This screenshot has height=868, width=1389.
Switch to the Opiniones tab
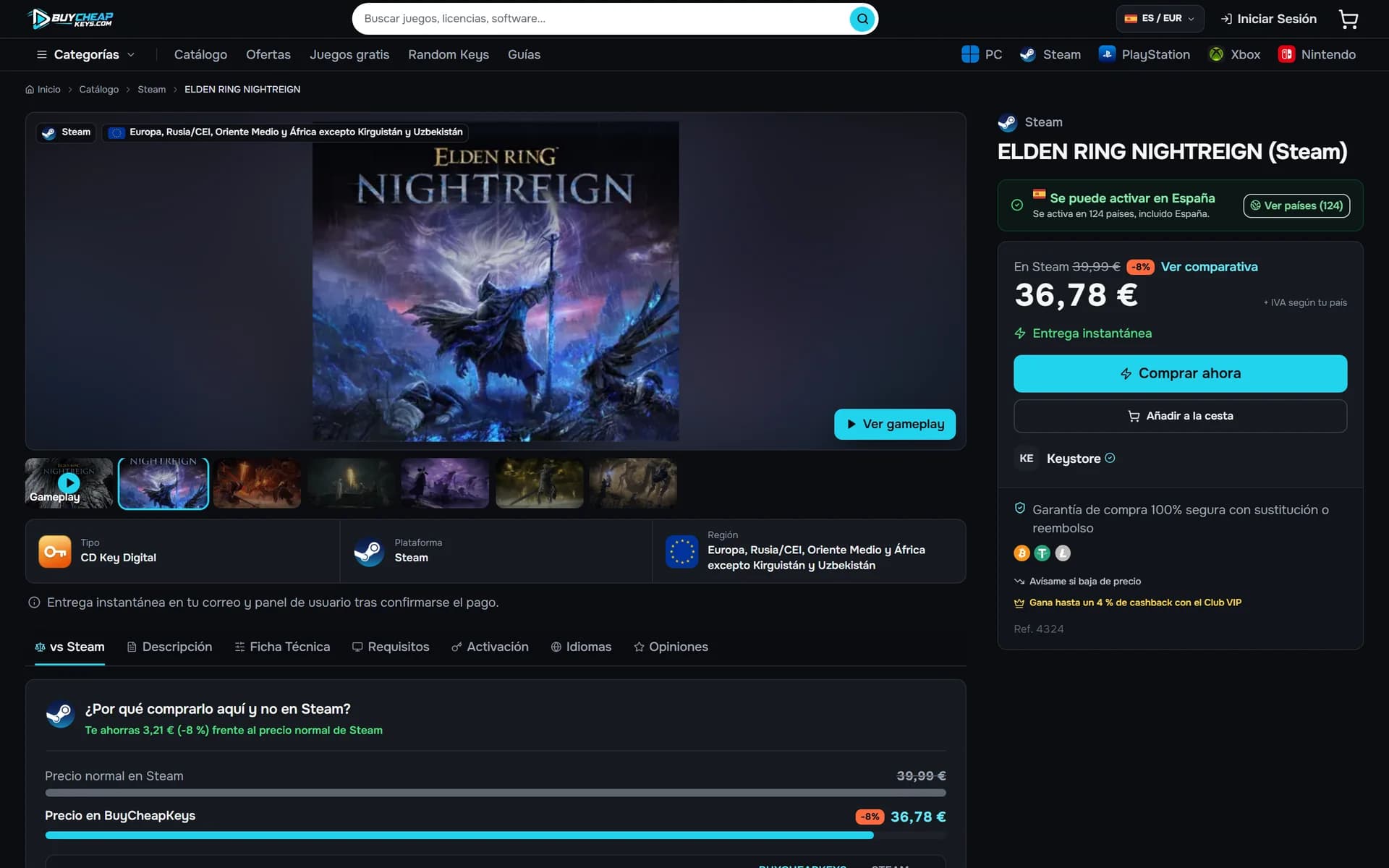(671, 647)
